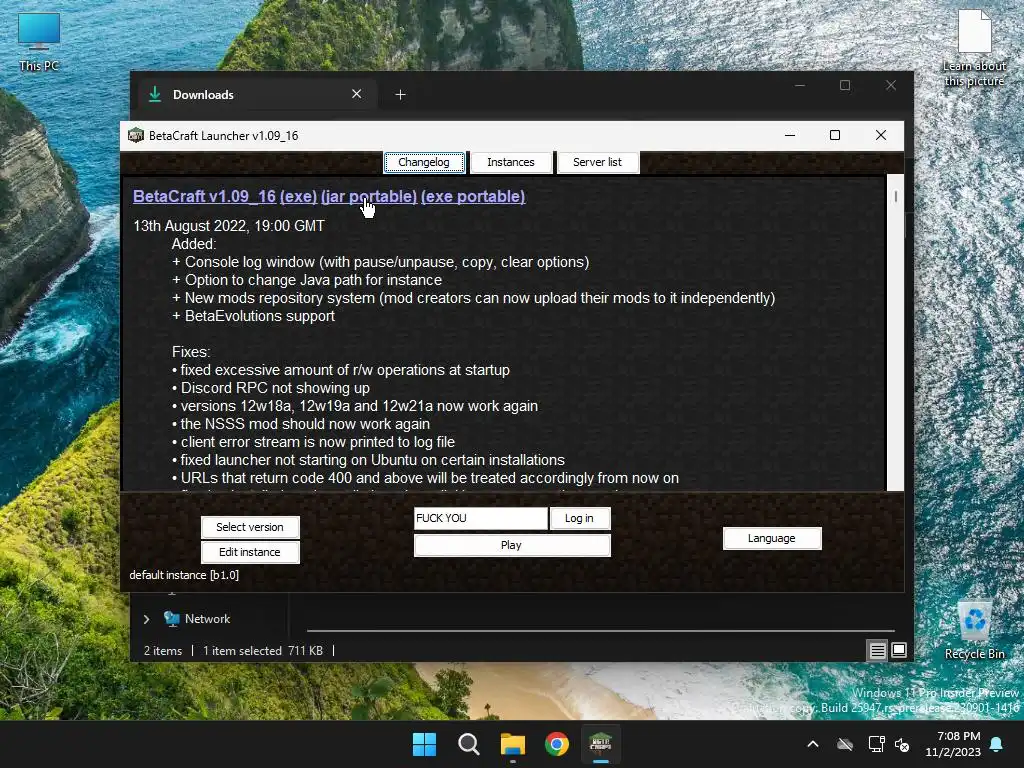Close the Downloads tab in File Explorer
The width and height of the screenshot is (1024, 768).
(357, 94)
